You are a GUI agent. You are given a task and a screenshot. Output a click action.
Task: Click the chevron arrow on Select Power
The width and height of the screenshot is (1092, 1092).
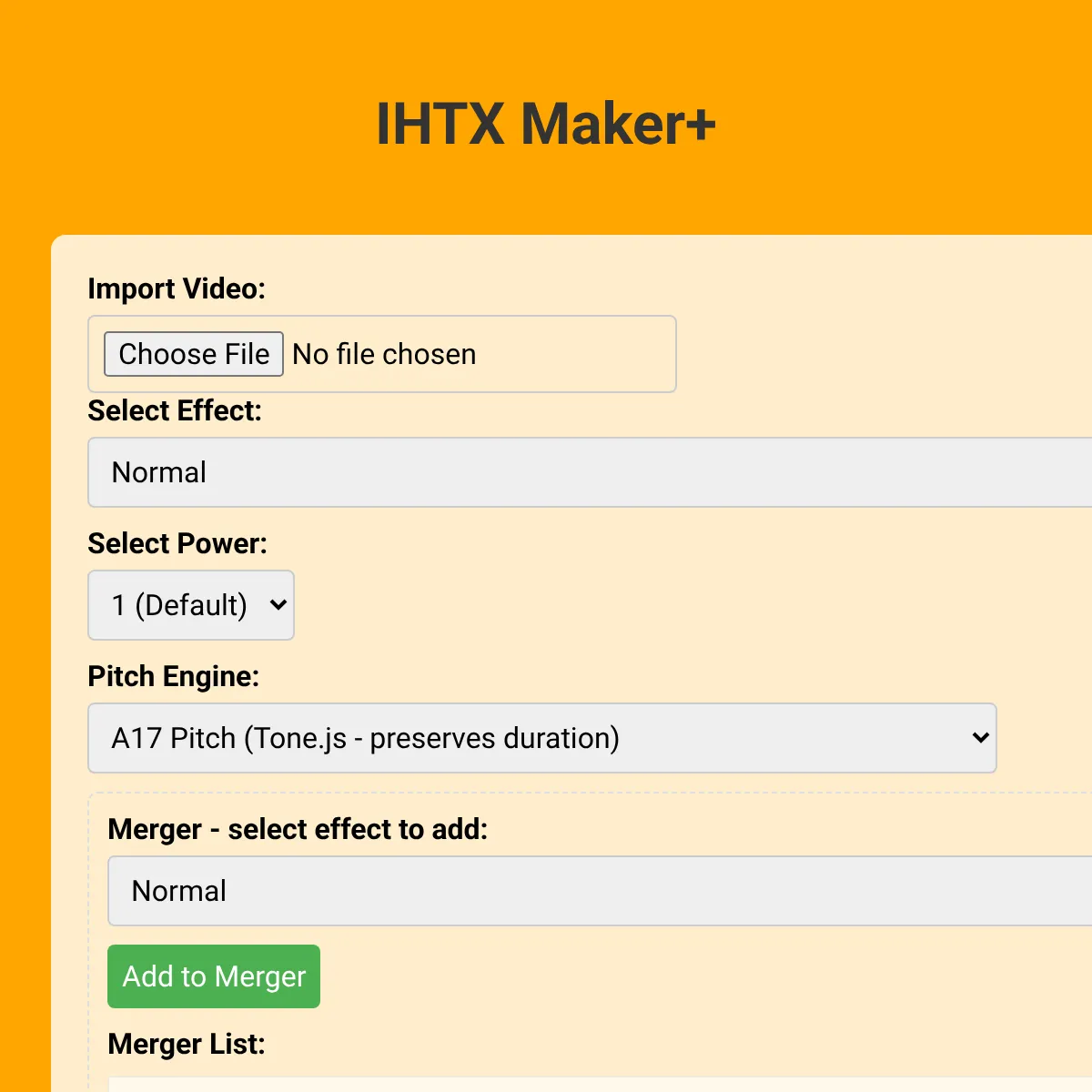[x=278, y=605]
